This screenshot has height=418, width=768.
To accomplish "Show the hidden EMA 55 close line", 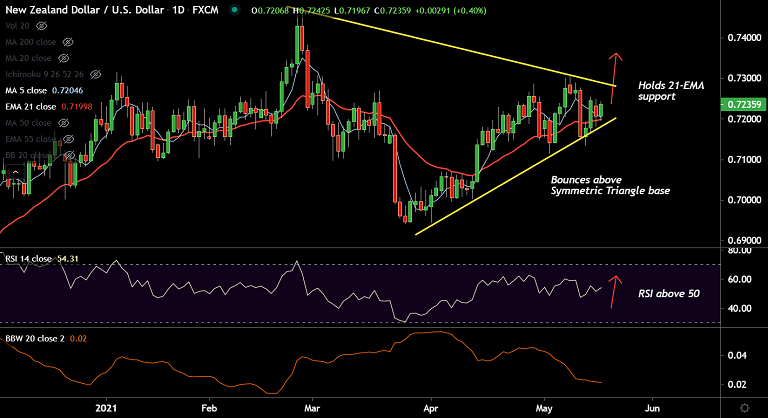I will click(69, 139).
